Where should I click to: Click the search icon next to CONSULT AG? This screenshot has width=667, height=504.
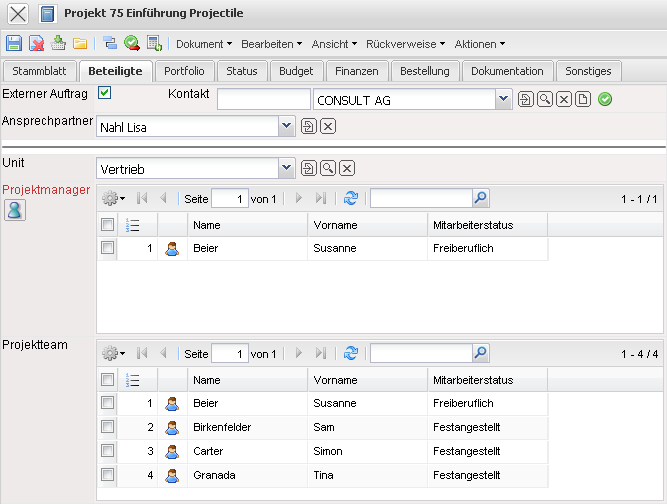[545, 99]
